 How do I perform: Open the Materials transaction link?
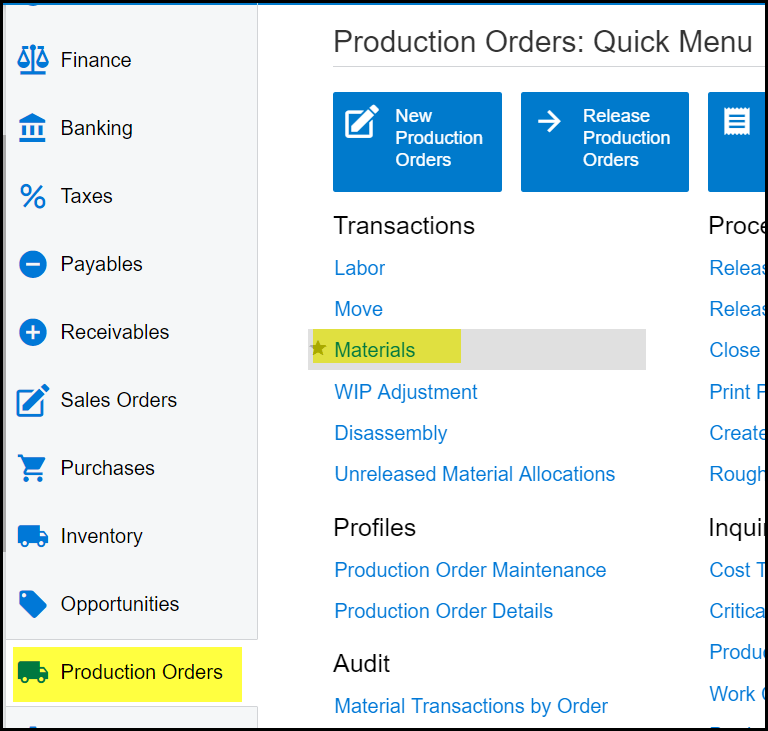[375, 350]
